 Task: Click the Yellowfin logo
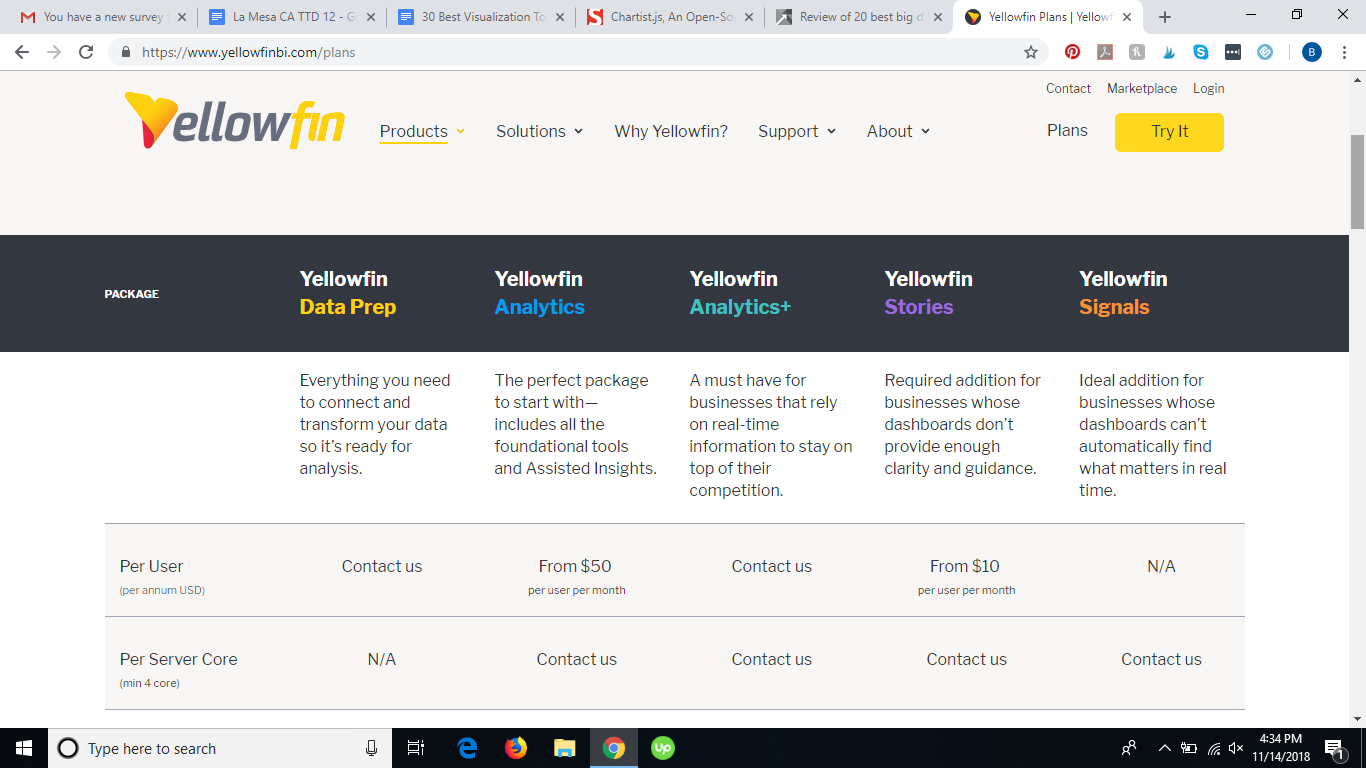(235, 121)
